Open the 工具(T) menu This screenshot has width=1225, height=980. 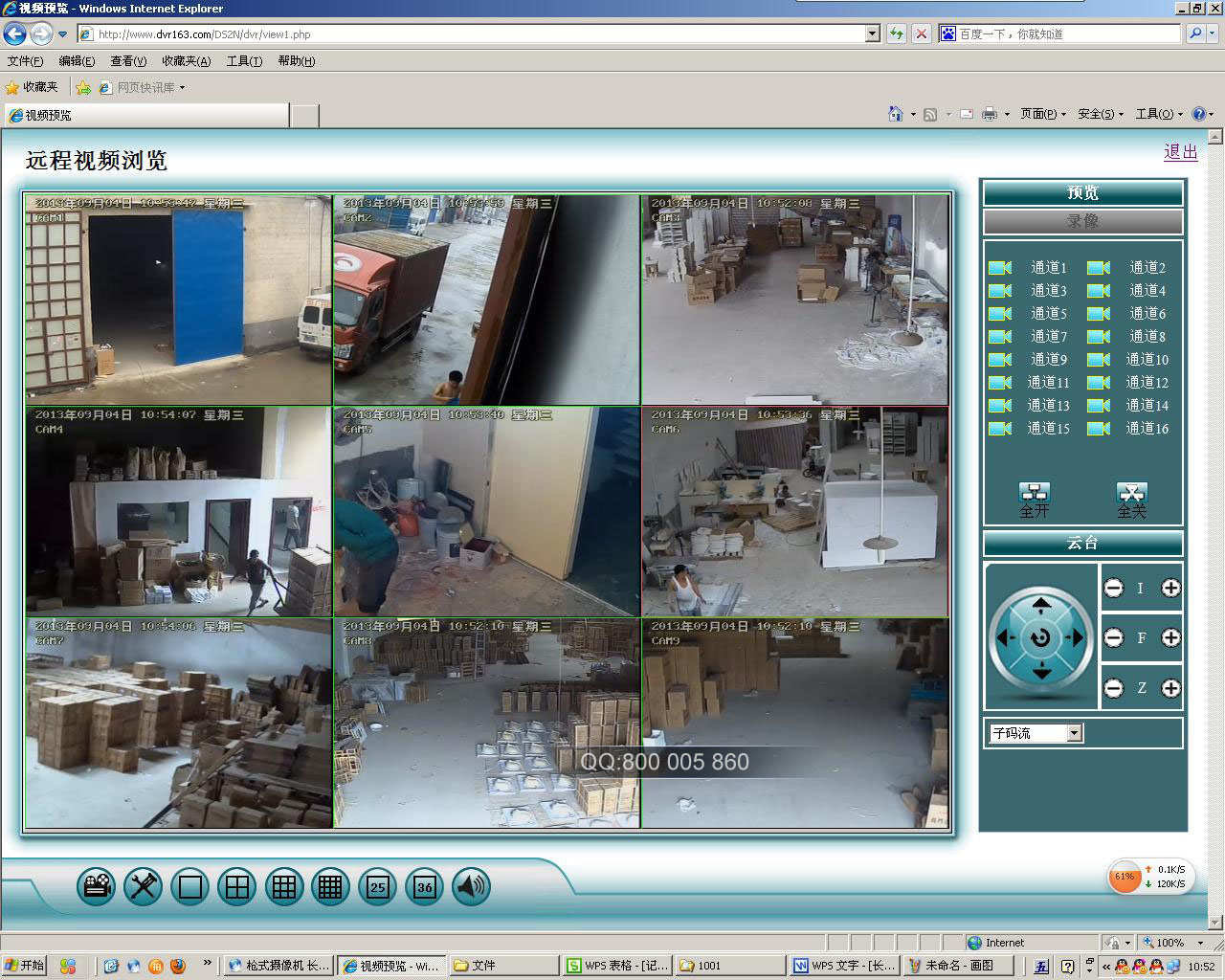(244, 61)
